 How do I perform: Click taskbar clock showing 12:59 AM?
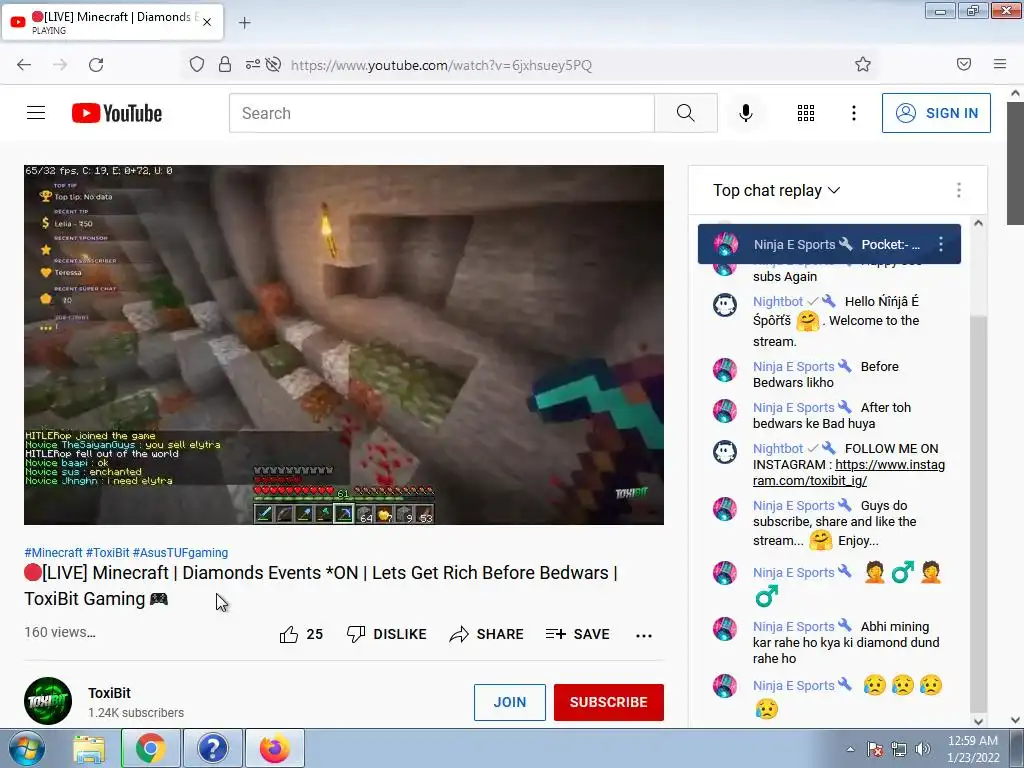coord(972,749)
